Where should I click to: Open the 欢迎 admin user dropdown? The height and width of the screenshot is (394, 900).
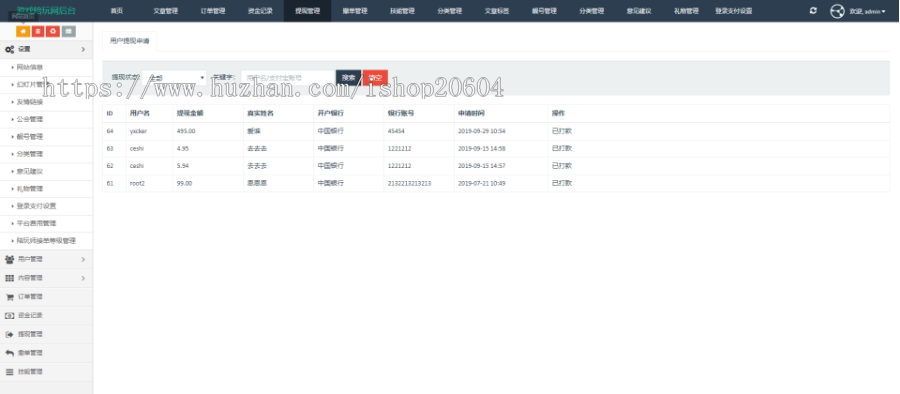coord(867,11)
